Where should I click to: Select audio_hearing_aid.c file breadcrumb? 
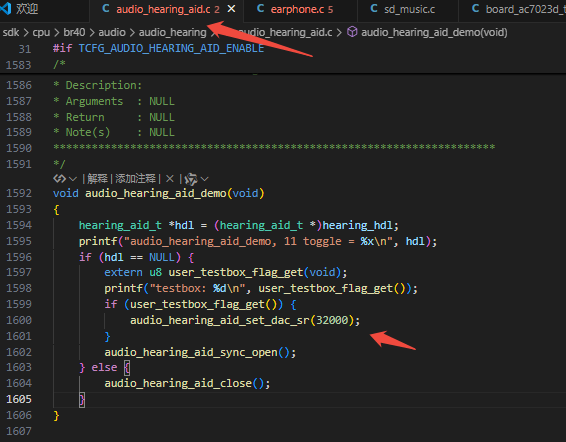click(285, 32)
